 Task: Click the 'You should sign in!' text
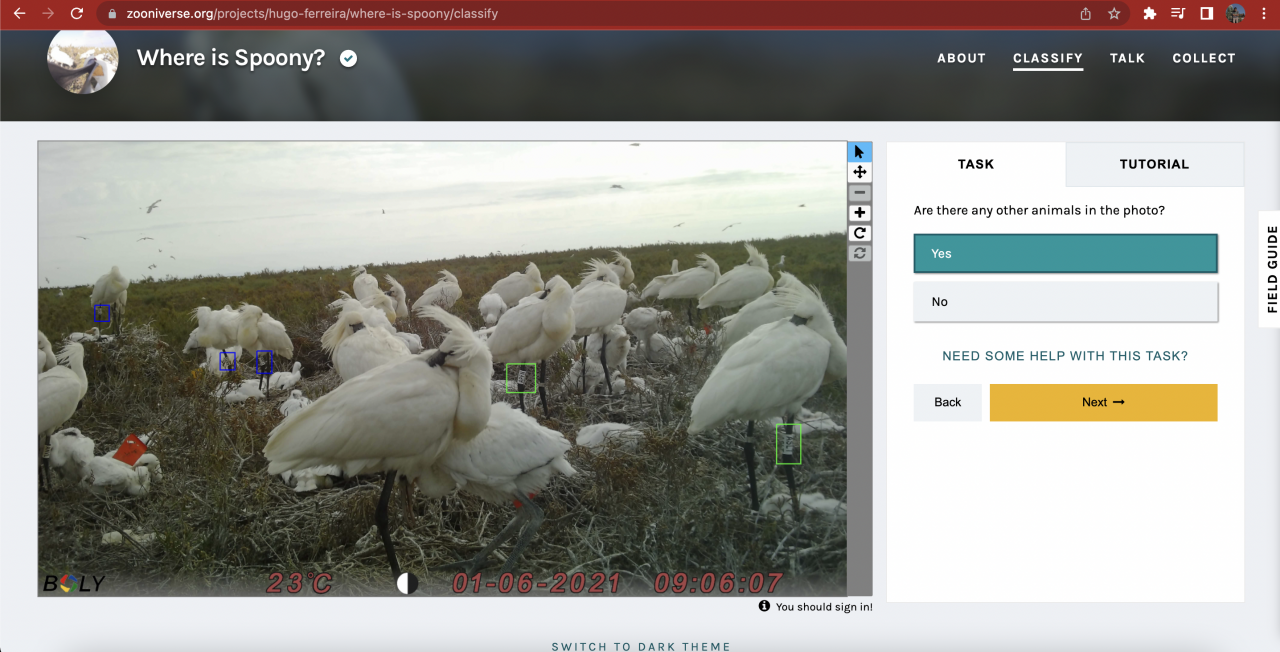pyautogui.click(x=824, y=607)
